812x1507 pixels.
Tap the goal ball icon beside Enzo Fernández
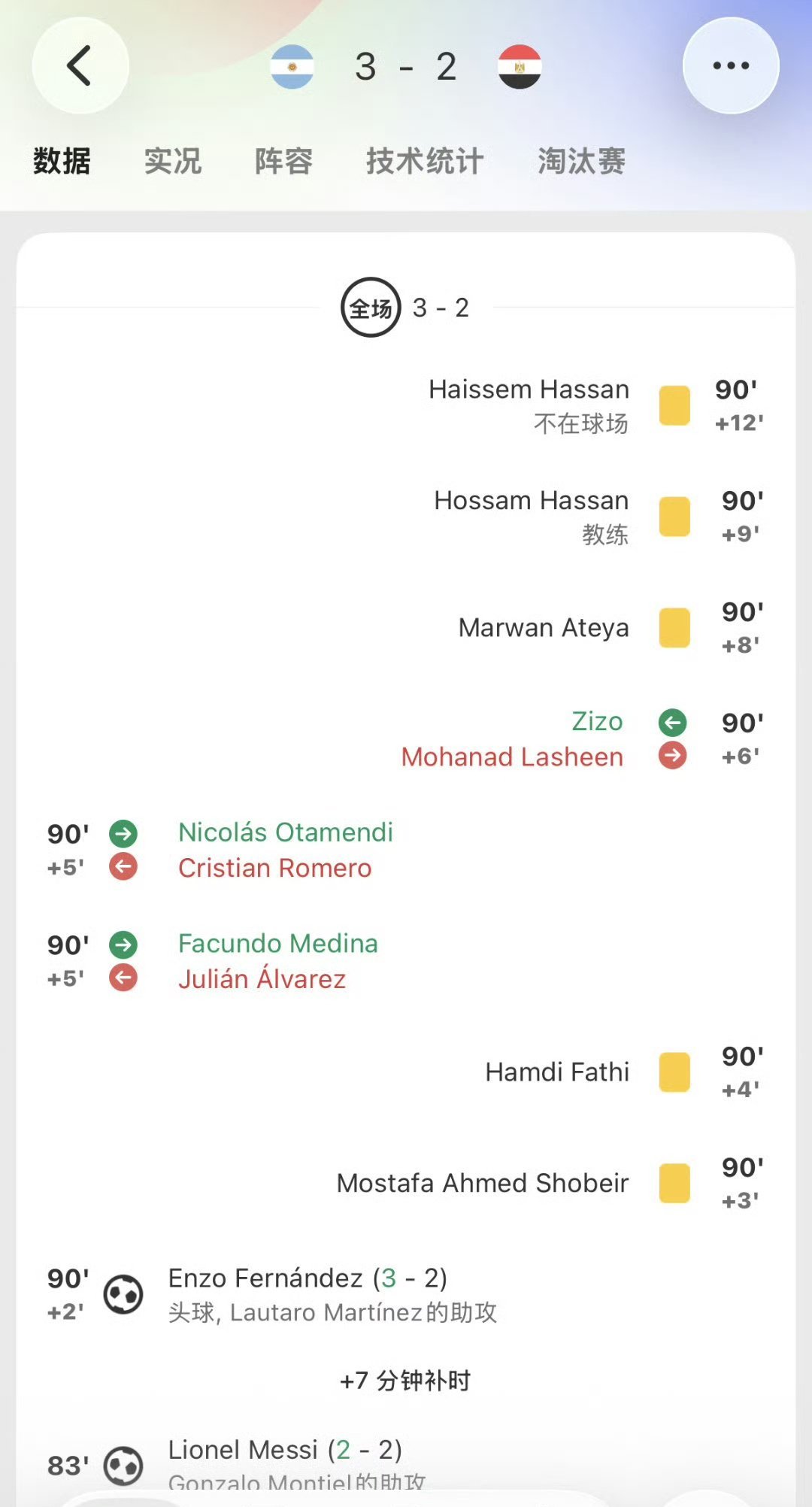click(x=123, y=1294)
